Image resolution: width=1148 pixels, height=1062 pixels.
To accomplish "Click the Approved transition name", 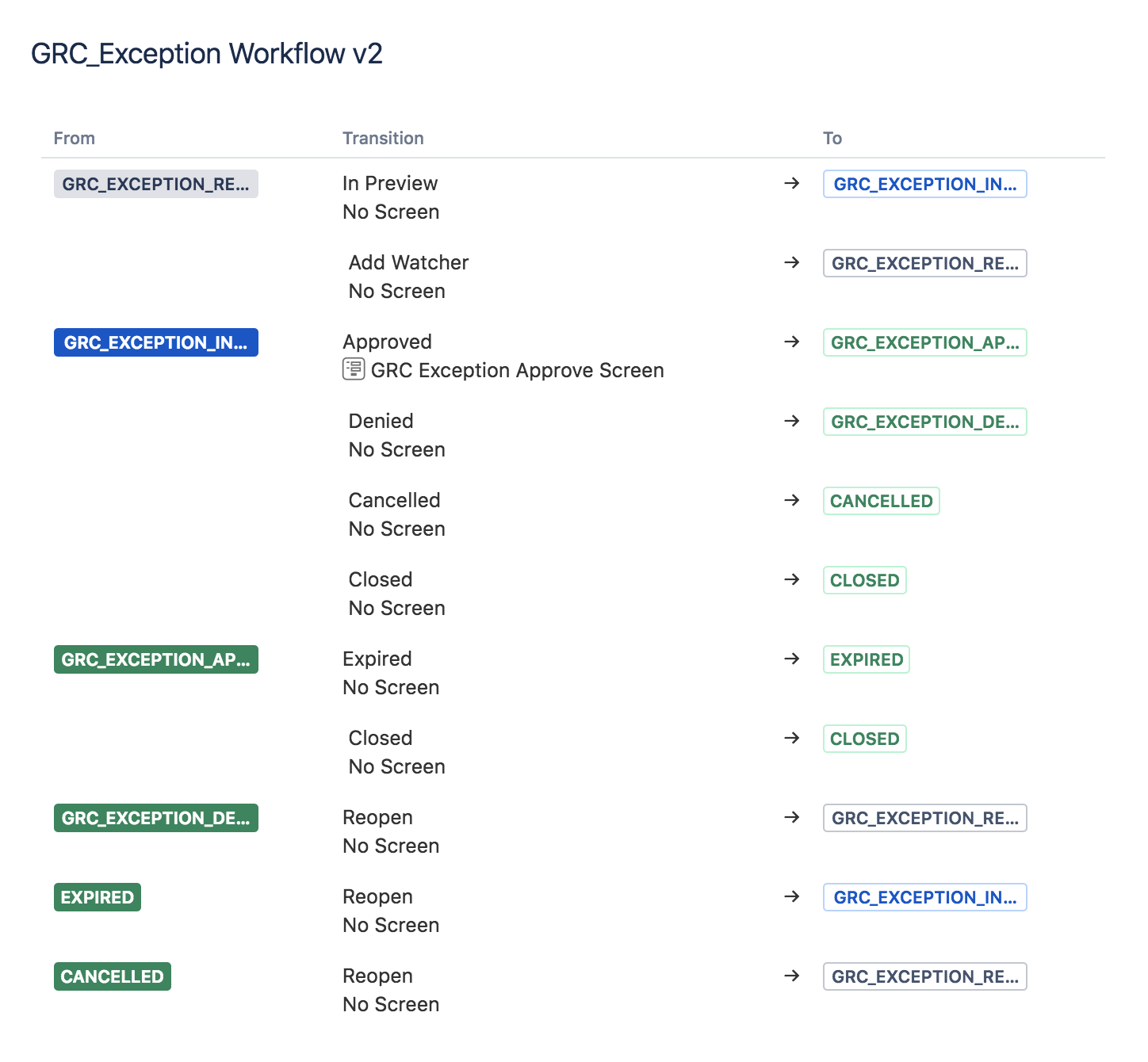I will (387, 342).
